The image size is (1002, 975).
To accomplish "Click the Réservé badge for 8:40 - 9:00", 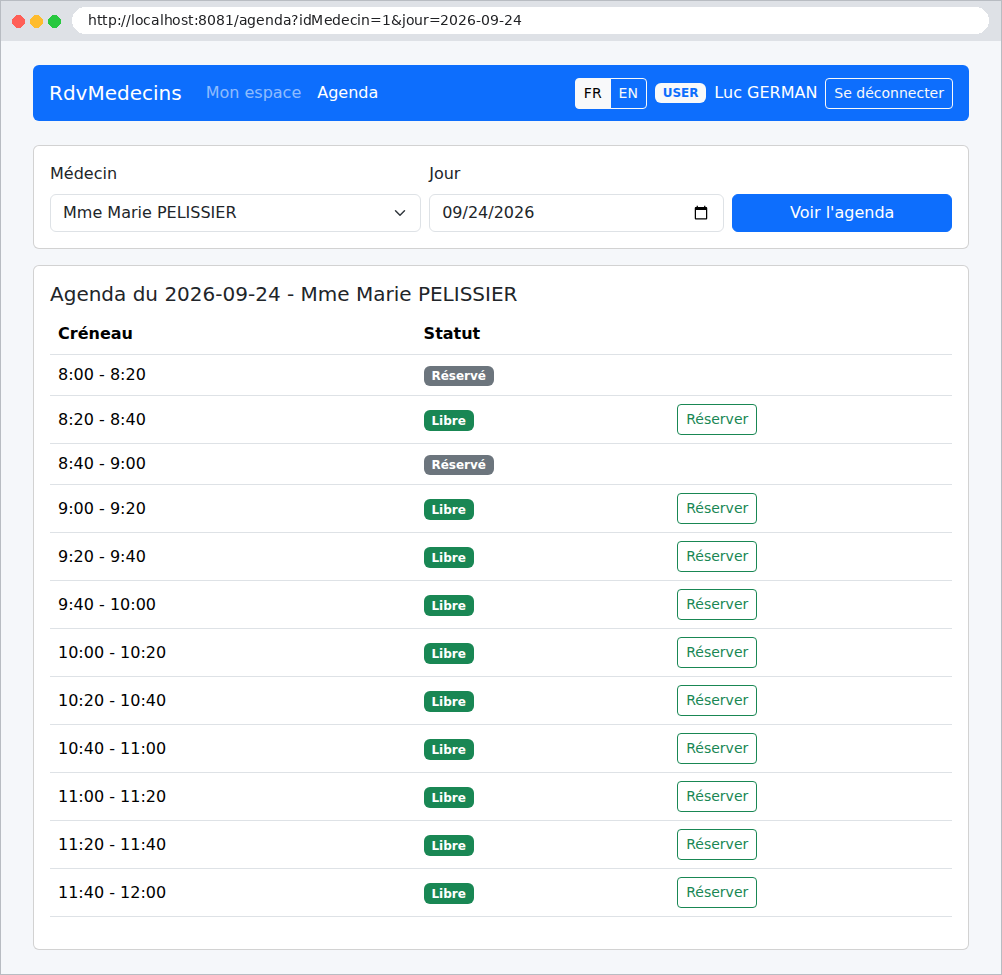I will click(x=459, y=464).
